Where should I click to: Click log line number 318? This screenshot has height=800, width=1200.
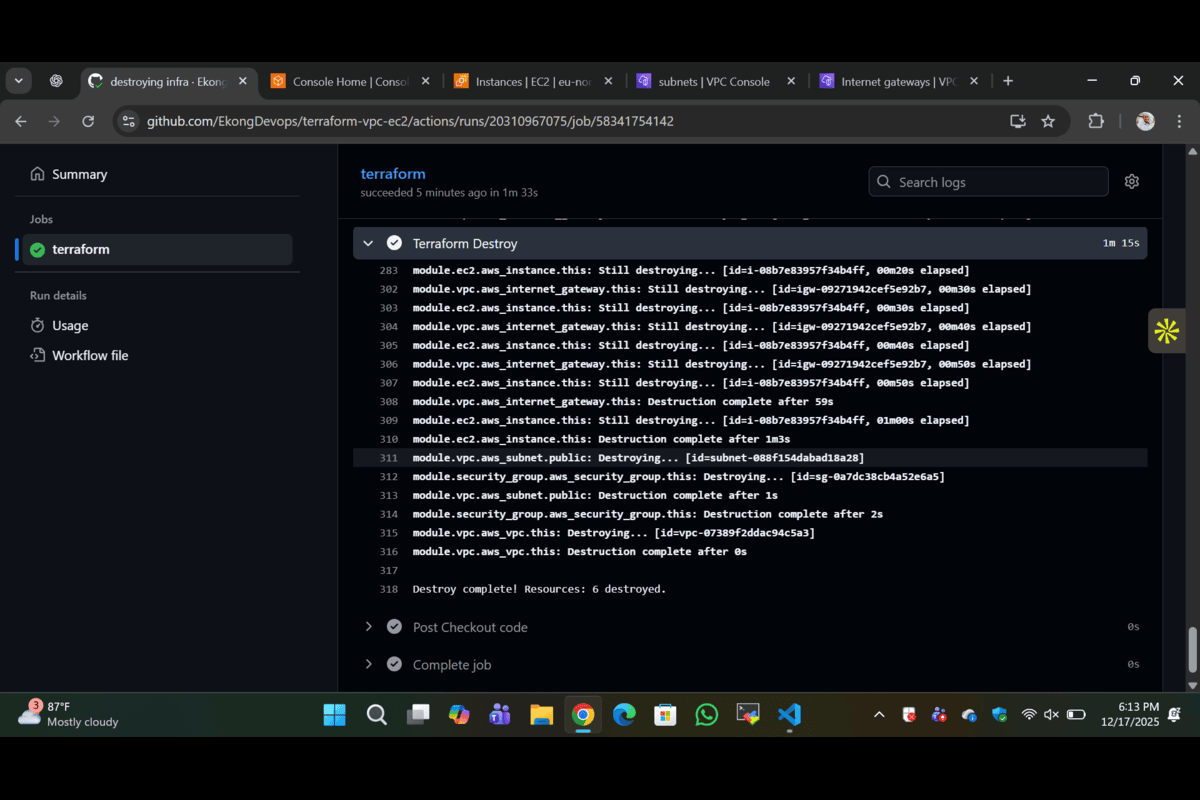click(389, 590)
